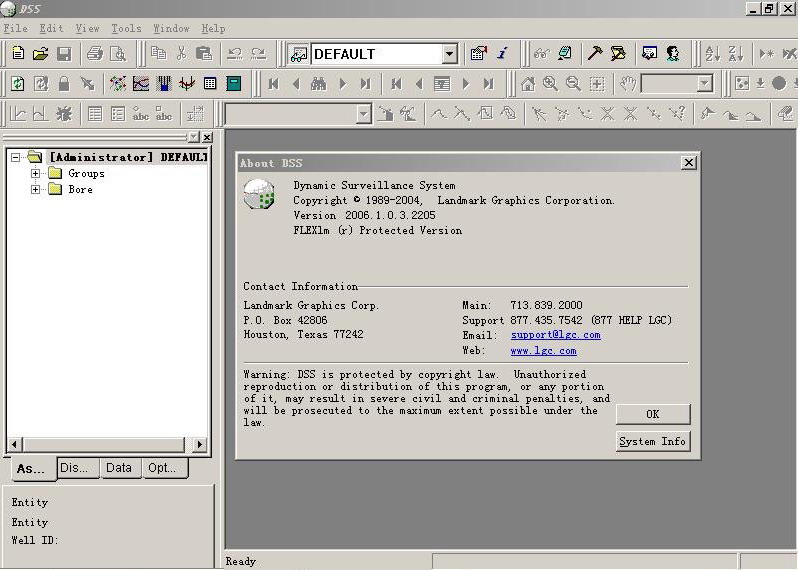Viewport: 798px width, 570px height.
Task: Click the calendar properties icon beside DEFAULT
Action: 478,53
